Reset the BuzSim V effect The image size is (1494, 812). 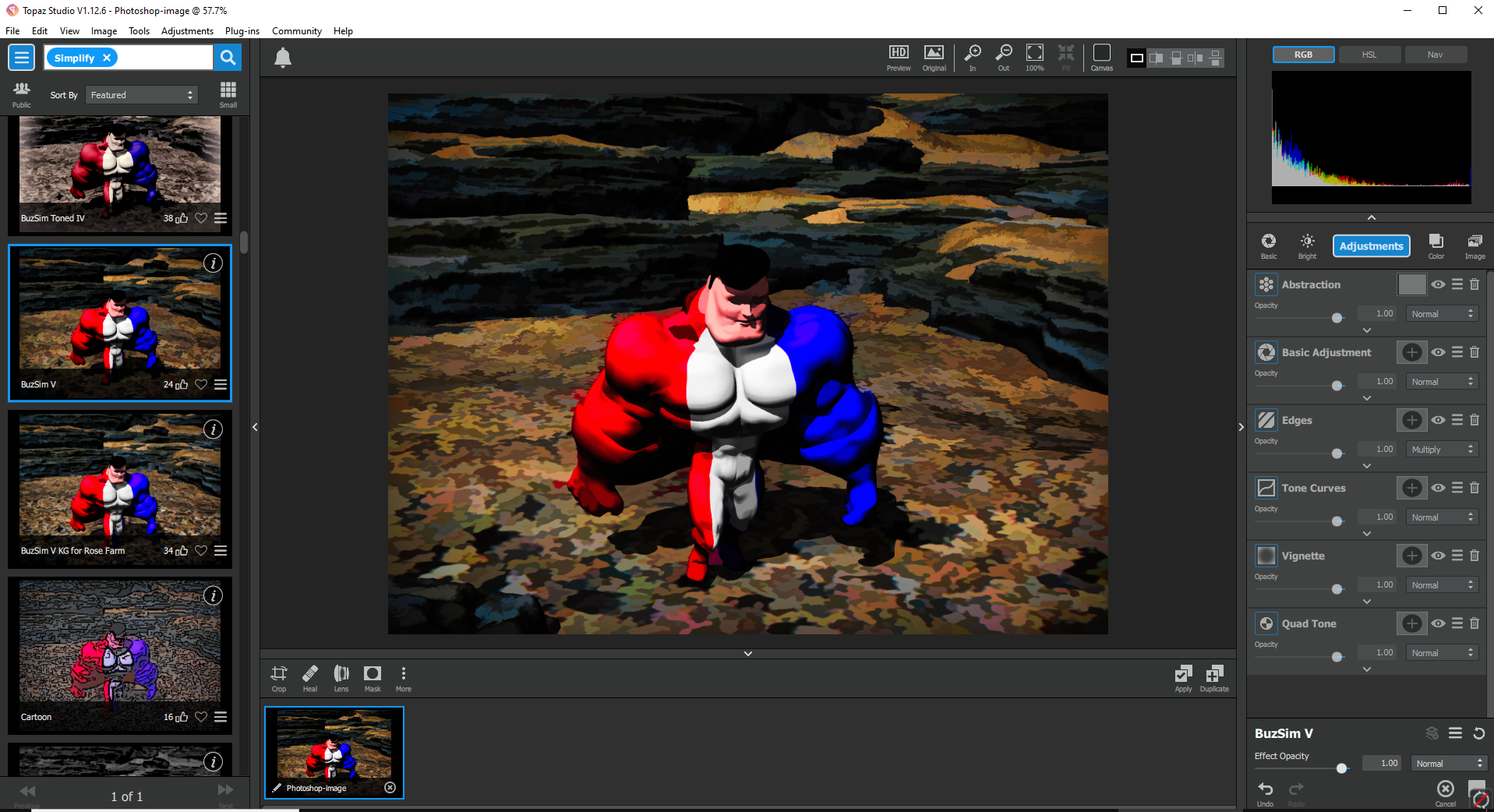1478,733
